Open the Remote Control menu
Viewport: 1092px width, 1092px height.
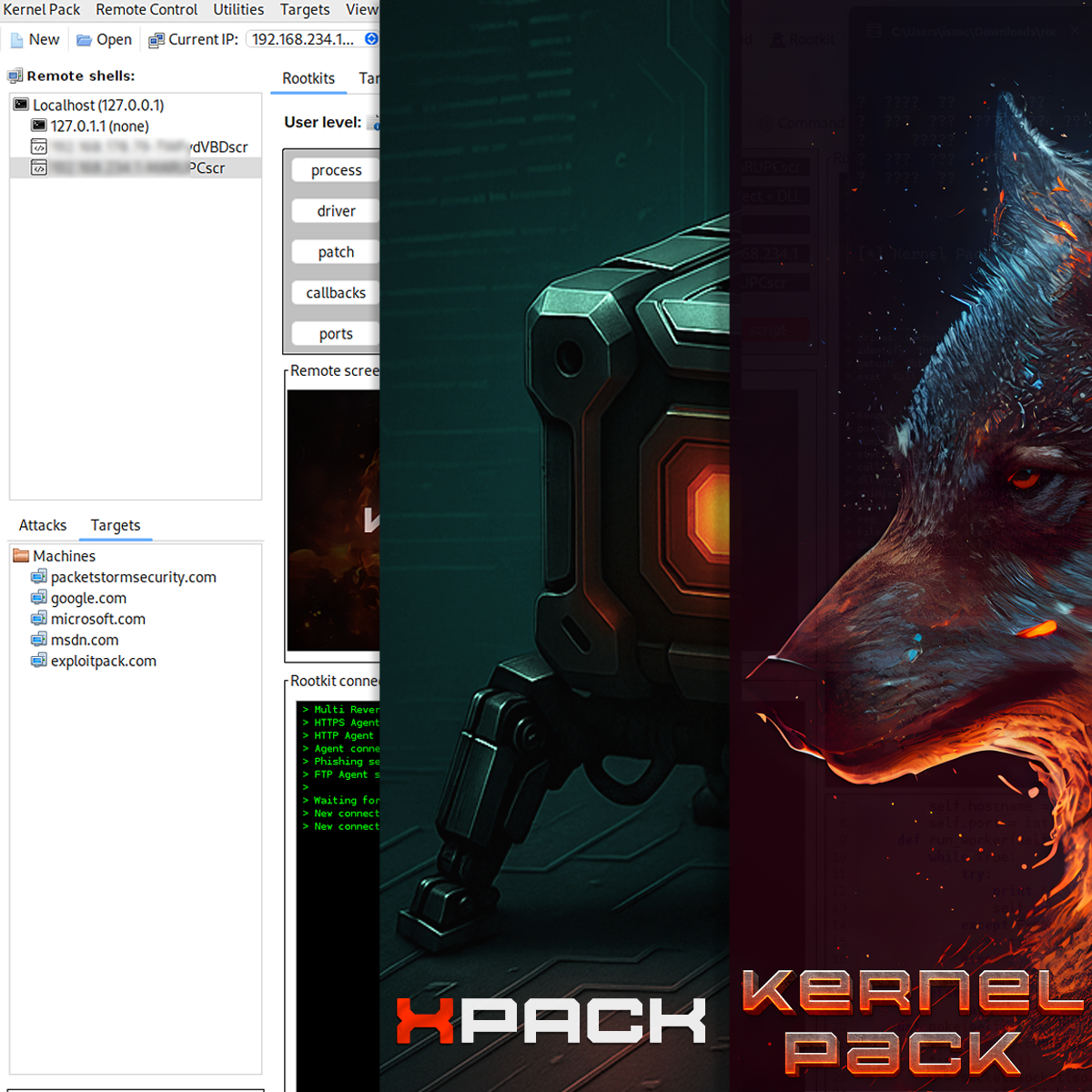(146, 10)
